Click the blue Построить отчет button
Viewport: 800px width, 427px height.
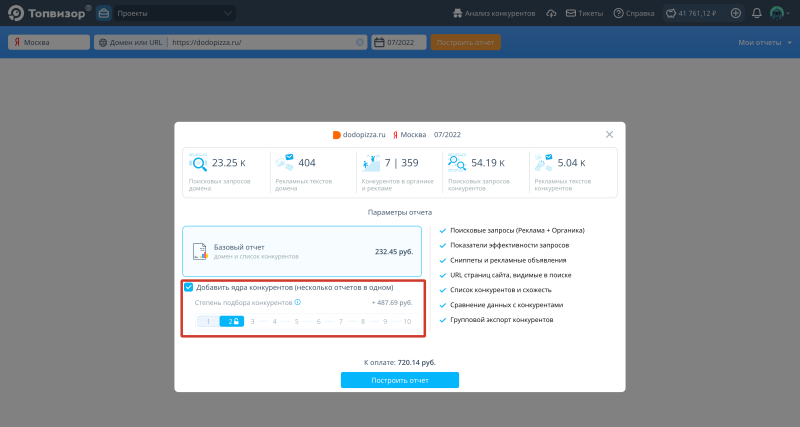coord(399,380)
